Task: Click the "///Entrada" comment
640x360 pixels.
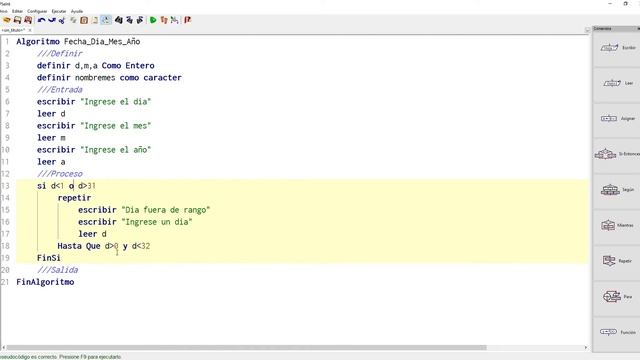Action: (x=60, y=90)
